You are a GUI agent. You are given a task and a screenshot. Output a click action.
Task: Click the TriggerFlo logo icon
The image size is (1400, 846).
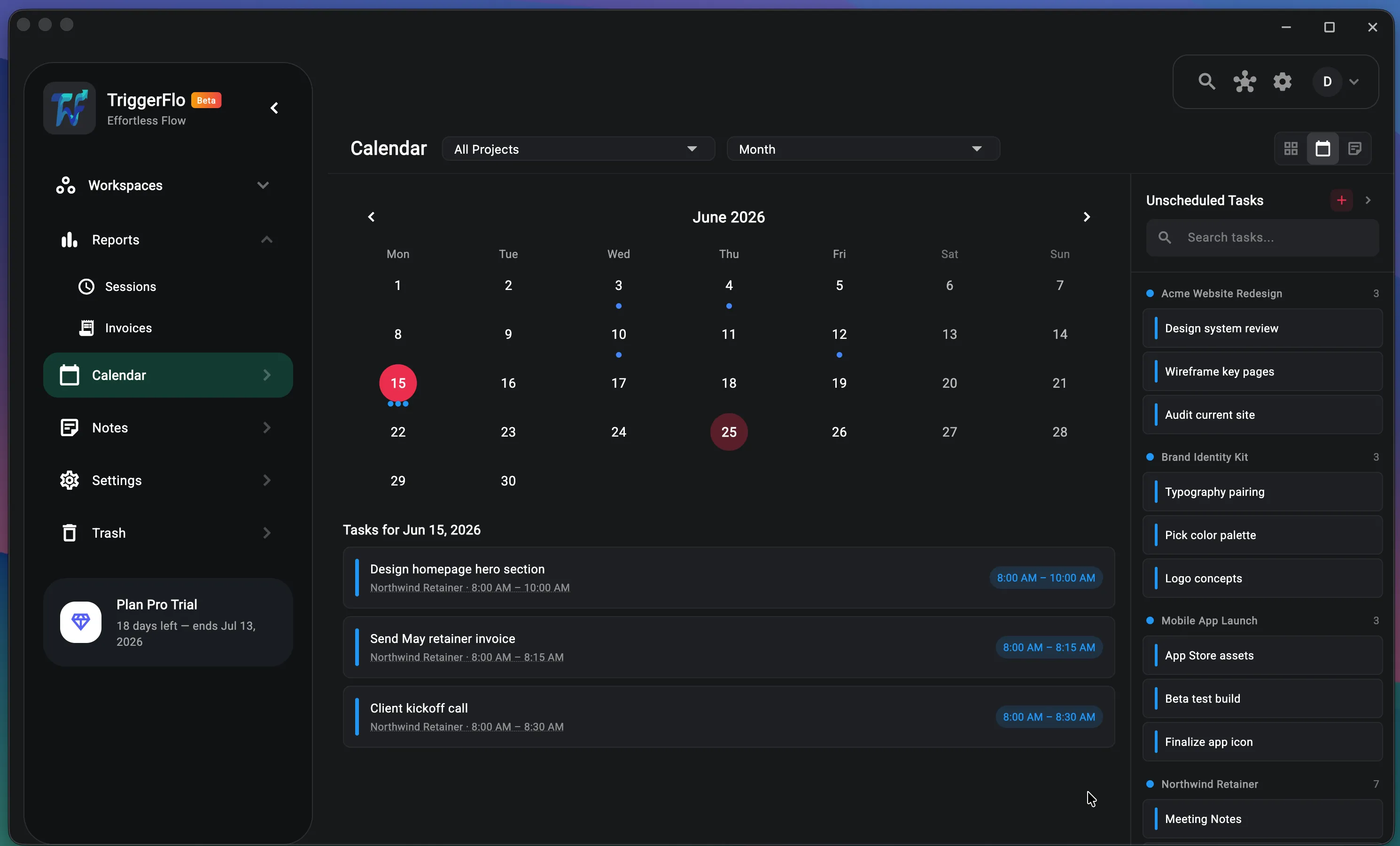click(70, 108)
